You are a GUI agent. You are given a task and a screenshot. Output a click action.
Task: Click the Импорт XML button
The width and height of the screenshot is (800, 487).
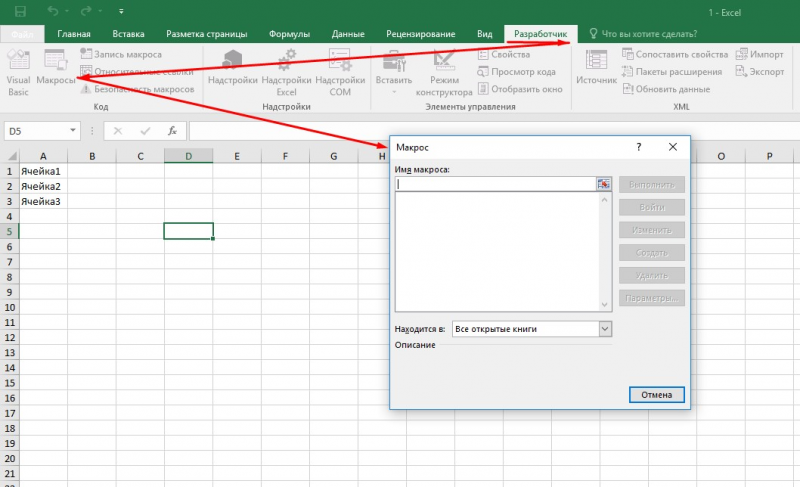(760, 54)
